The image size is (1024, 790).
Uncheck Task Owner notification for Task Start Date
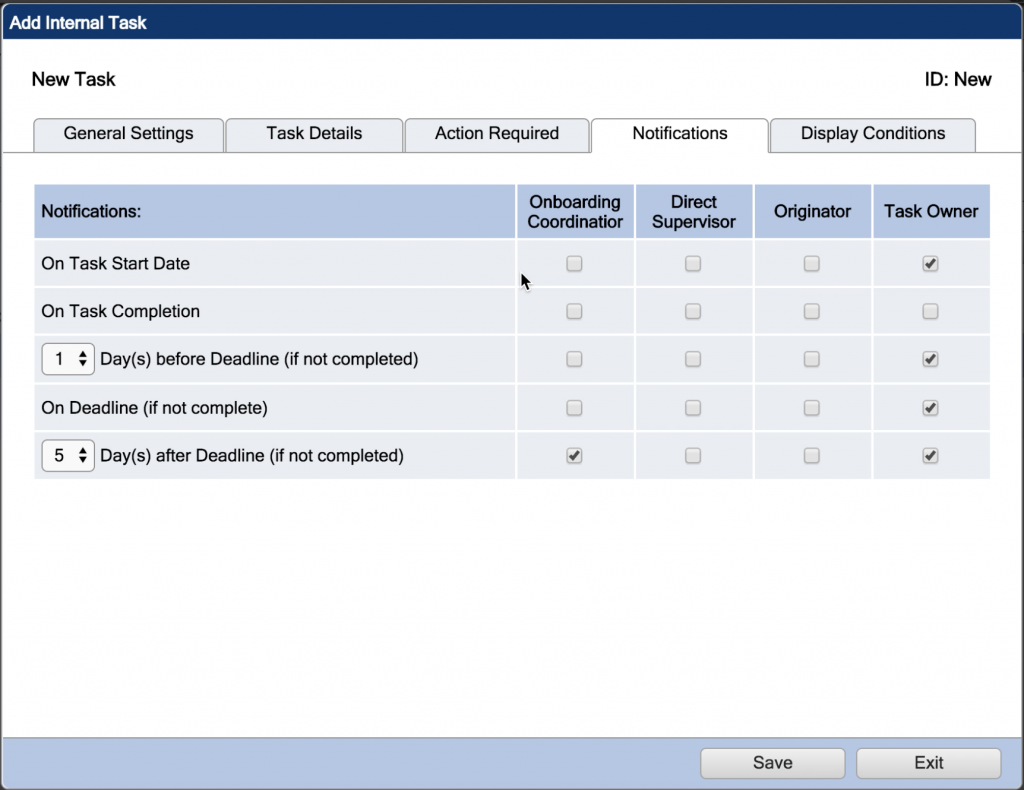[930, 263]
